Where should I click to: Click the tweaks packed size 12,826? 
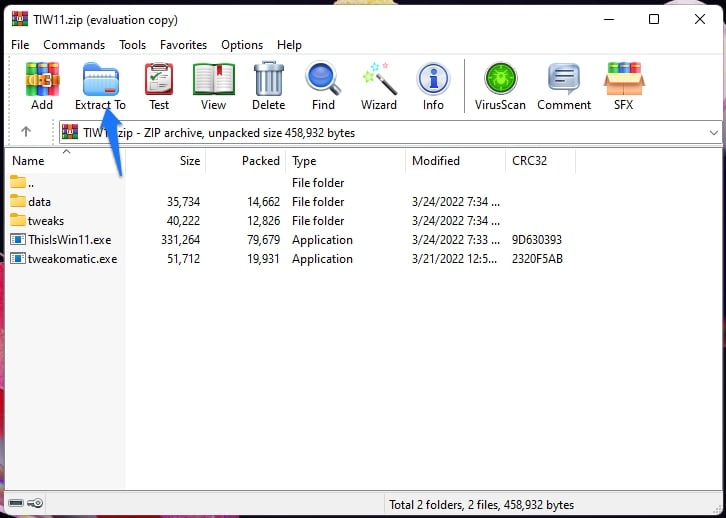263,221
